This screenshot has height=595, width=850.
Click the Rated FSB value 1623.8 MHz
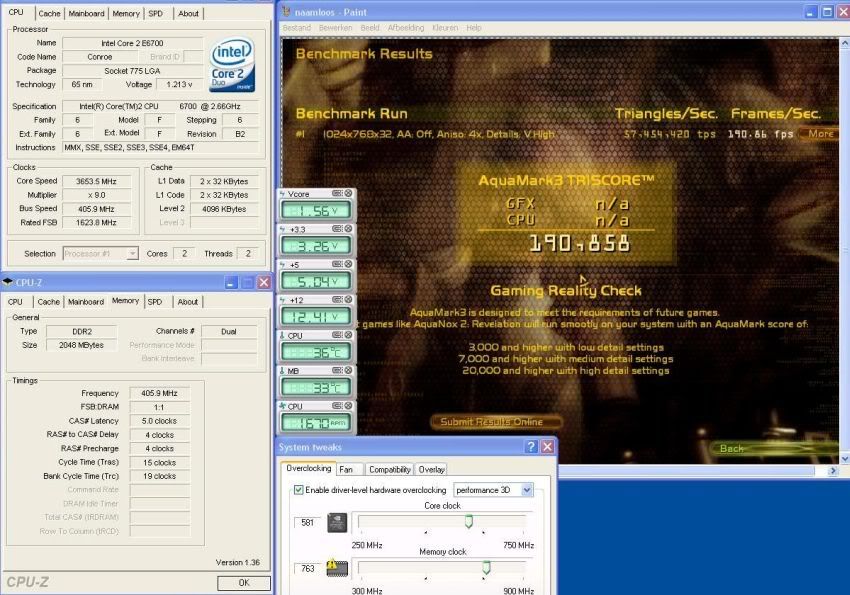(x=96, y=222)
